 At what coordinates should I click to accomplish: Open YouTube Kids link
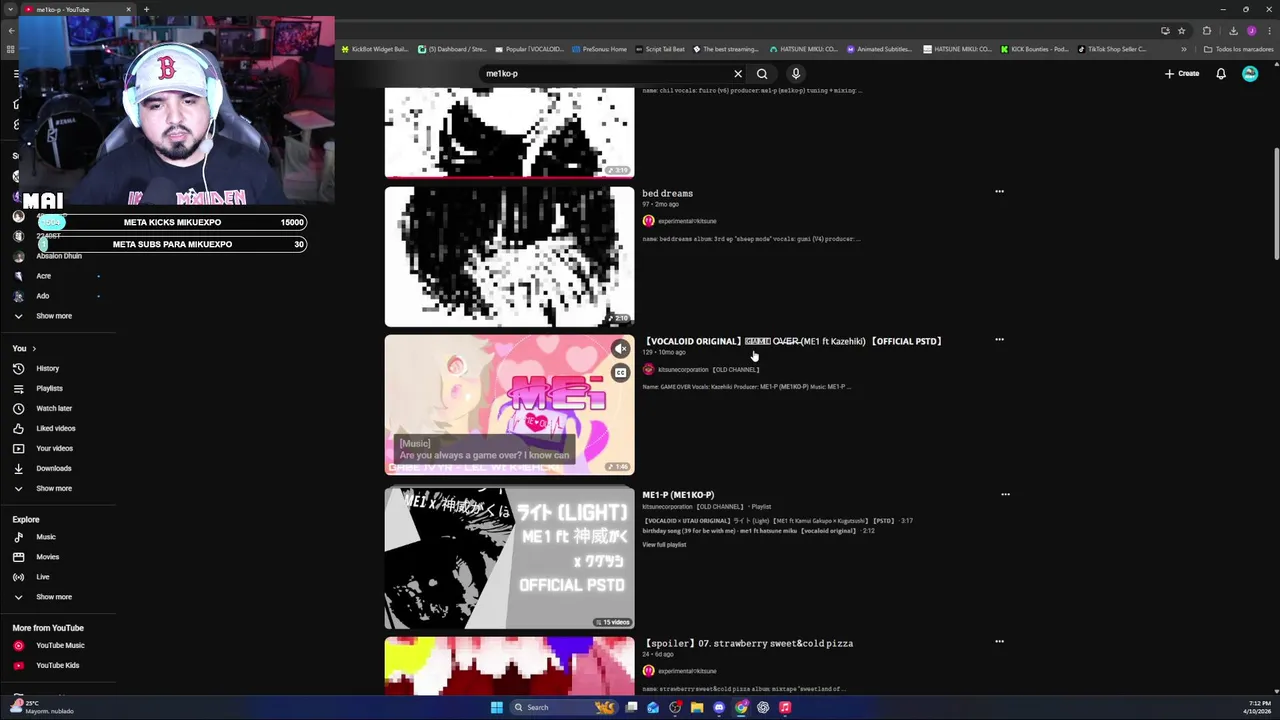pyautogui.click(x=57, y=666)
